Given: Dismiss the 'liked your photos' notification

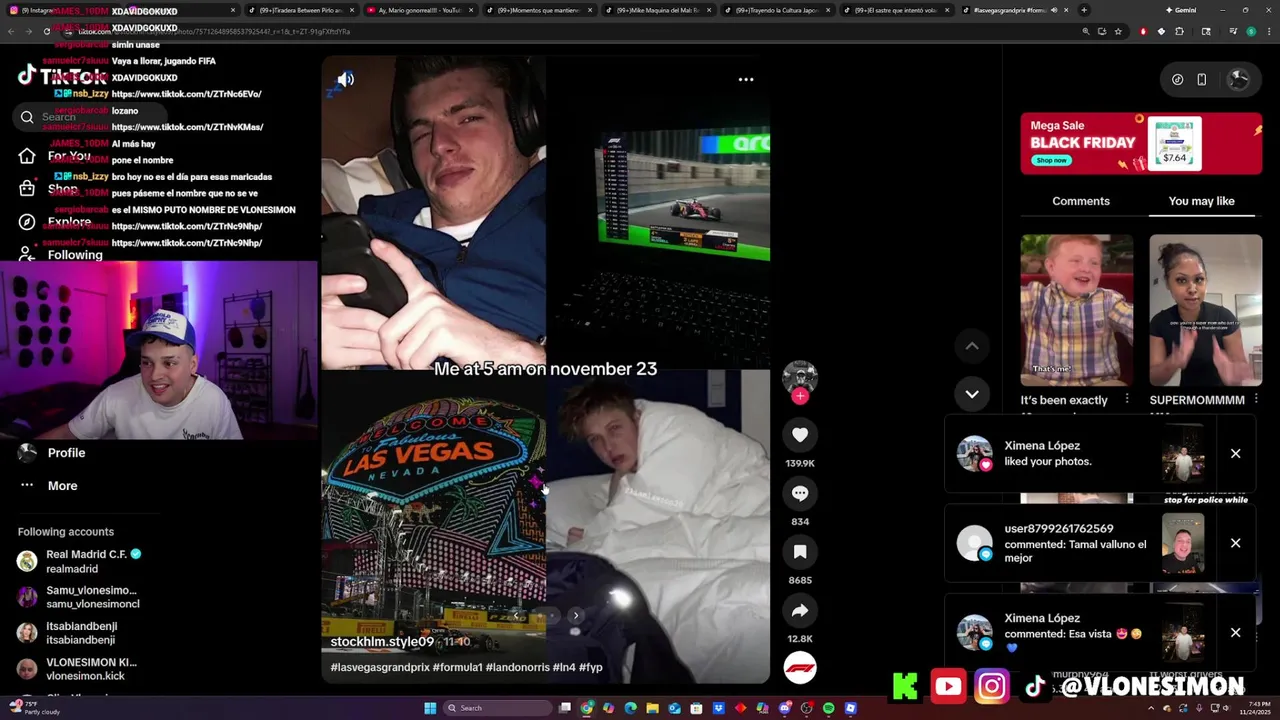Looking at the screenshot, I should (x=1235, y=453).
